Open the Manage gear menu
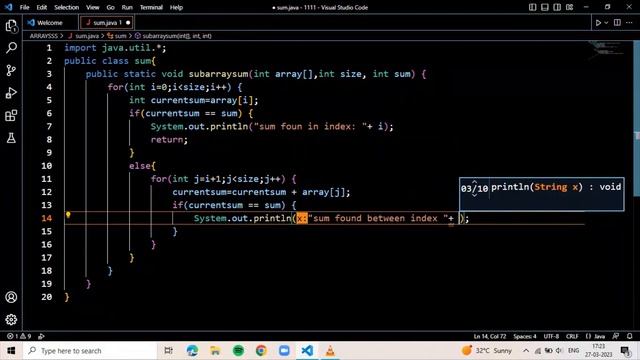This screenshot has width=640, height=360. click(x=11, y=319)
